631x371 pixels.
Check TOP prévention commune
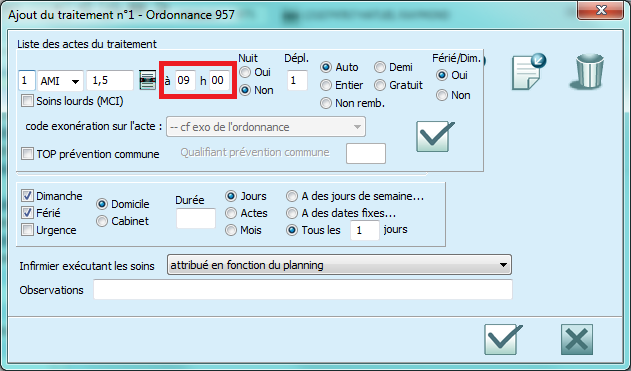click(x=27, y=154)
